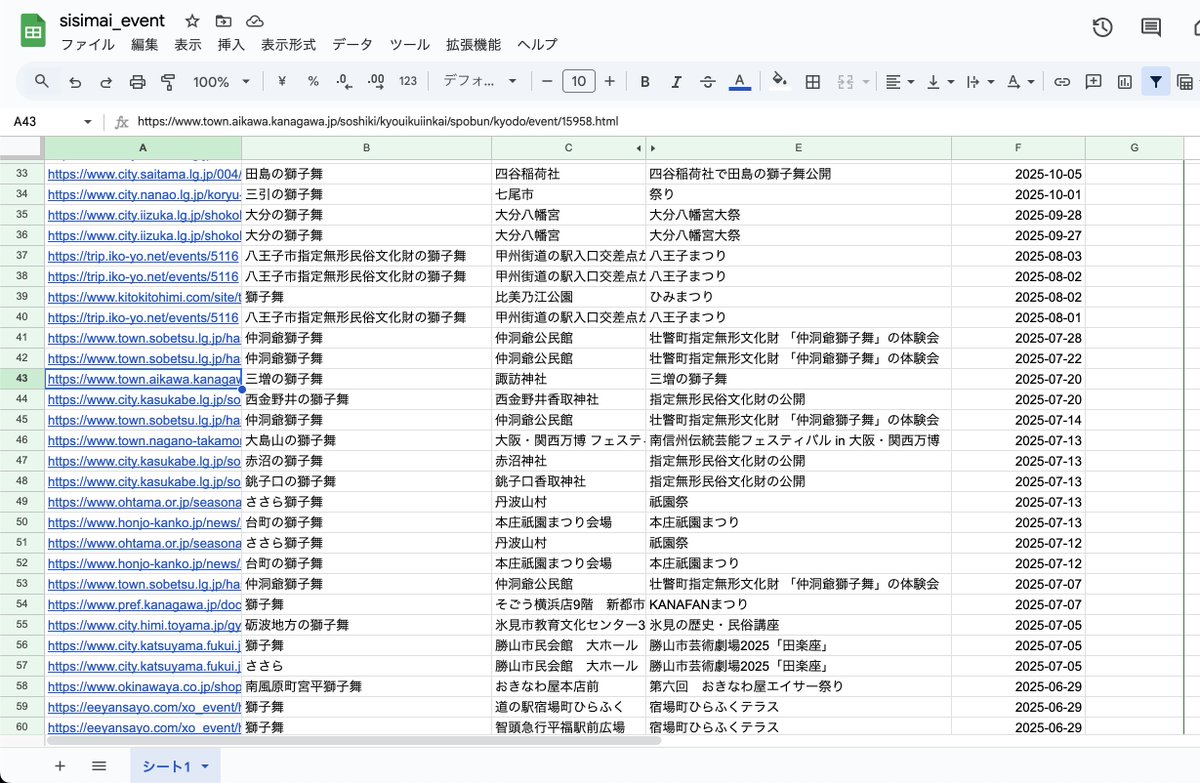Open the 表示形式 menu
This screenshot has width=1200, height=783.
click(x=288, y=45)
